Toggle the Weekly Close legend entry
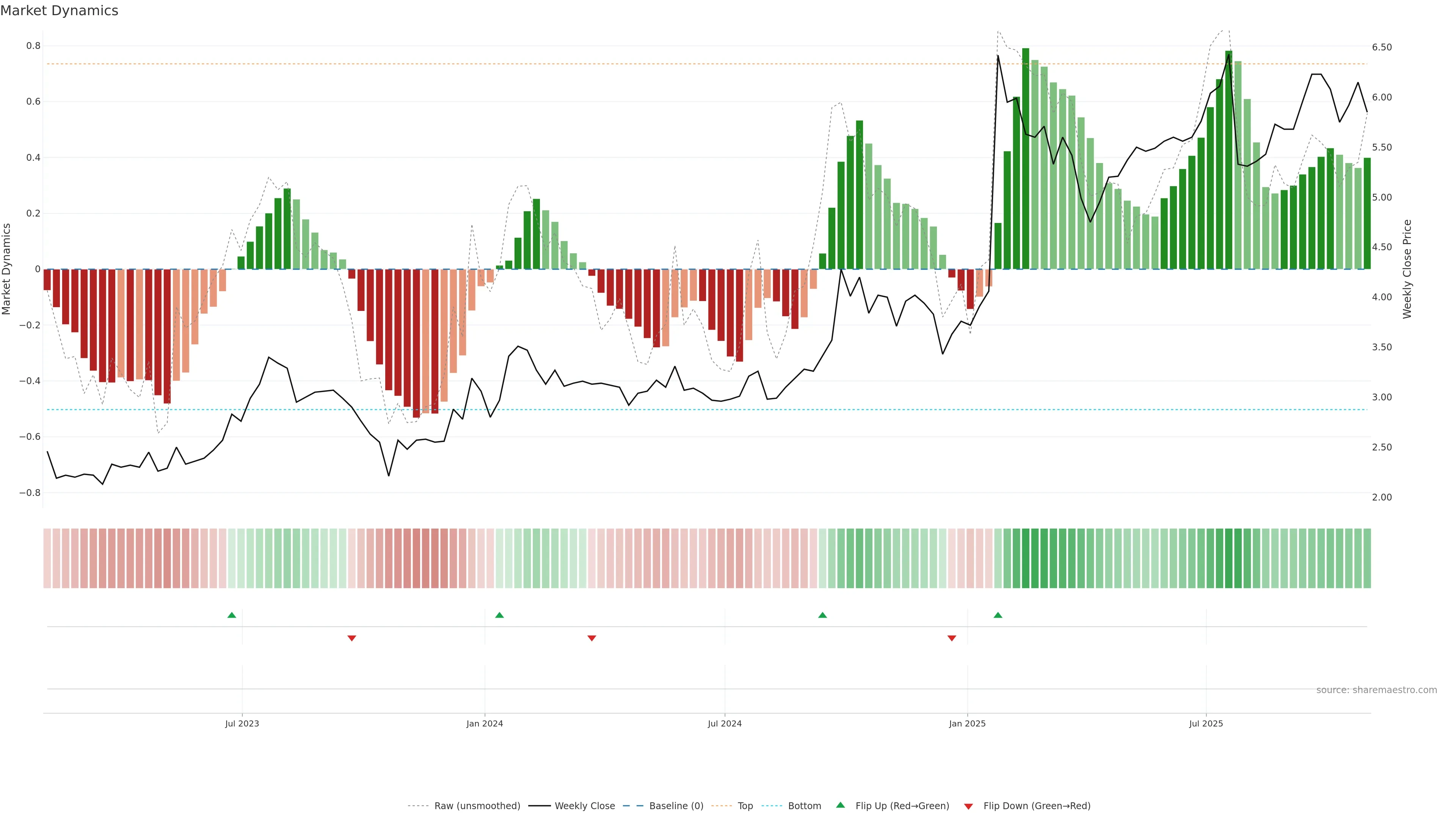 (x=584, y=806)
